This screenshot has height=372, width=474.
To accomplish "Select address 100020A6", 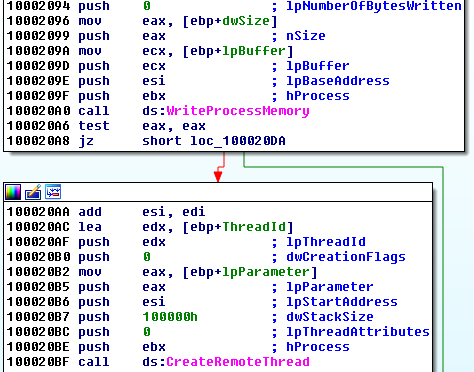I will 38,126.
